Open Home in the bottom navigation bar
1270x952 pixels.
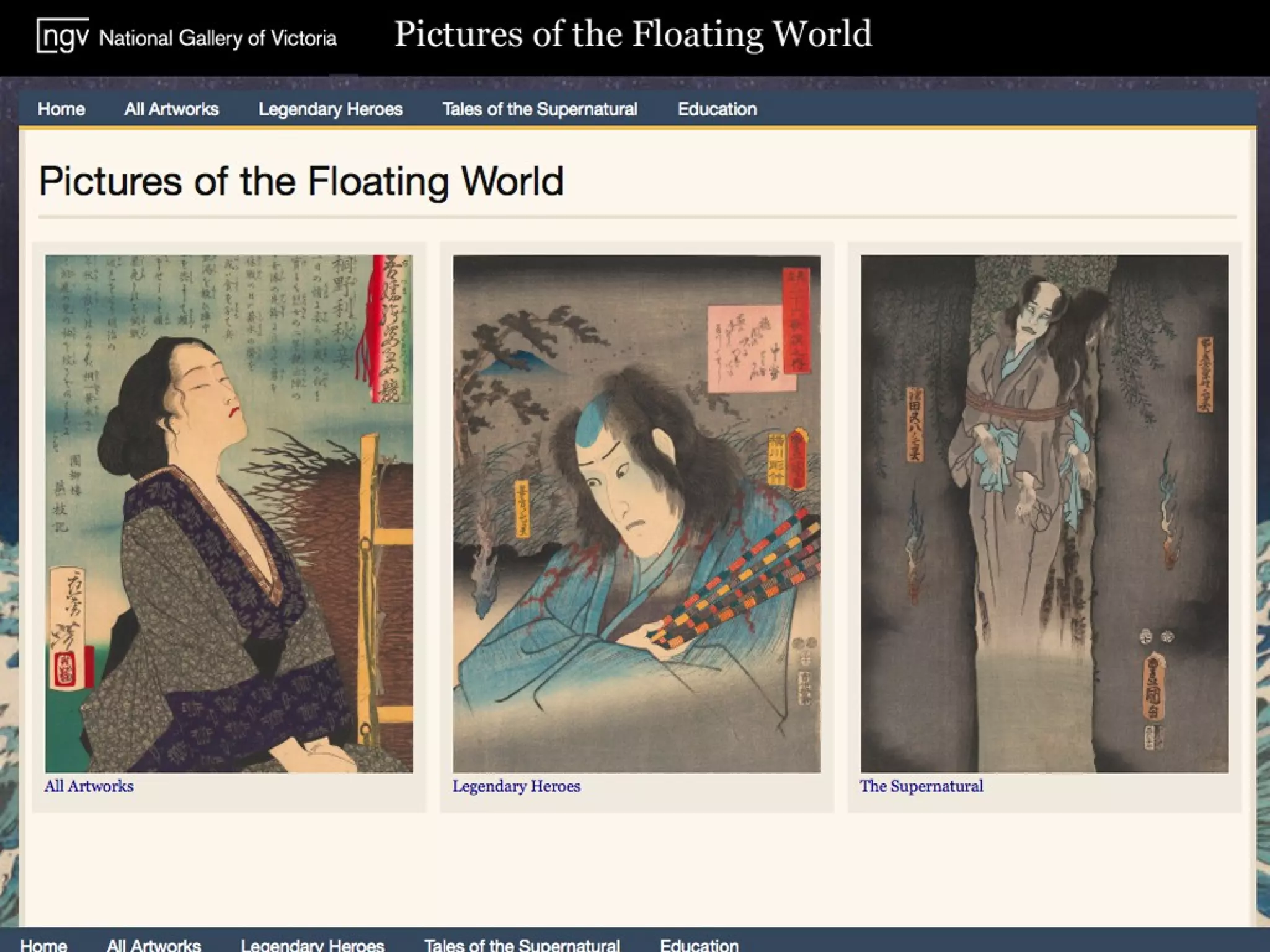click(44, 944)
